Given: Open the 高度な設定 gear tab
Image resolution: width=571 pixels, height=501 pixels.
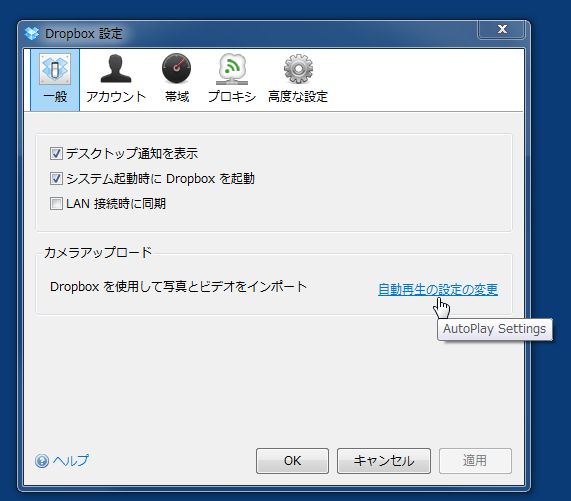Looking at the screenshot, I should 298,80.
